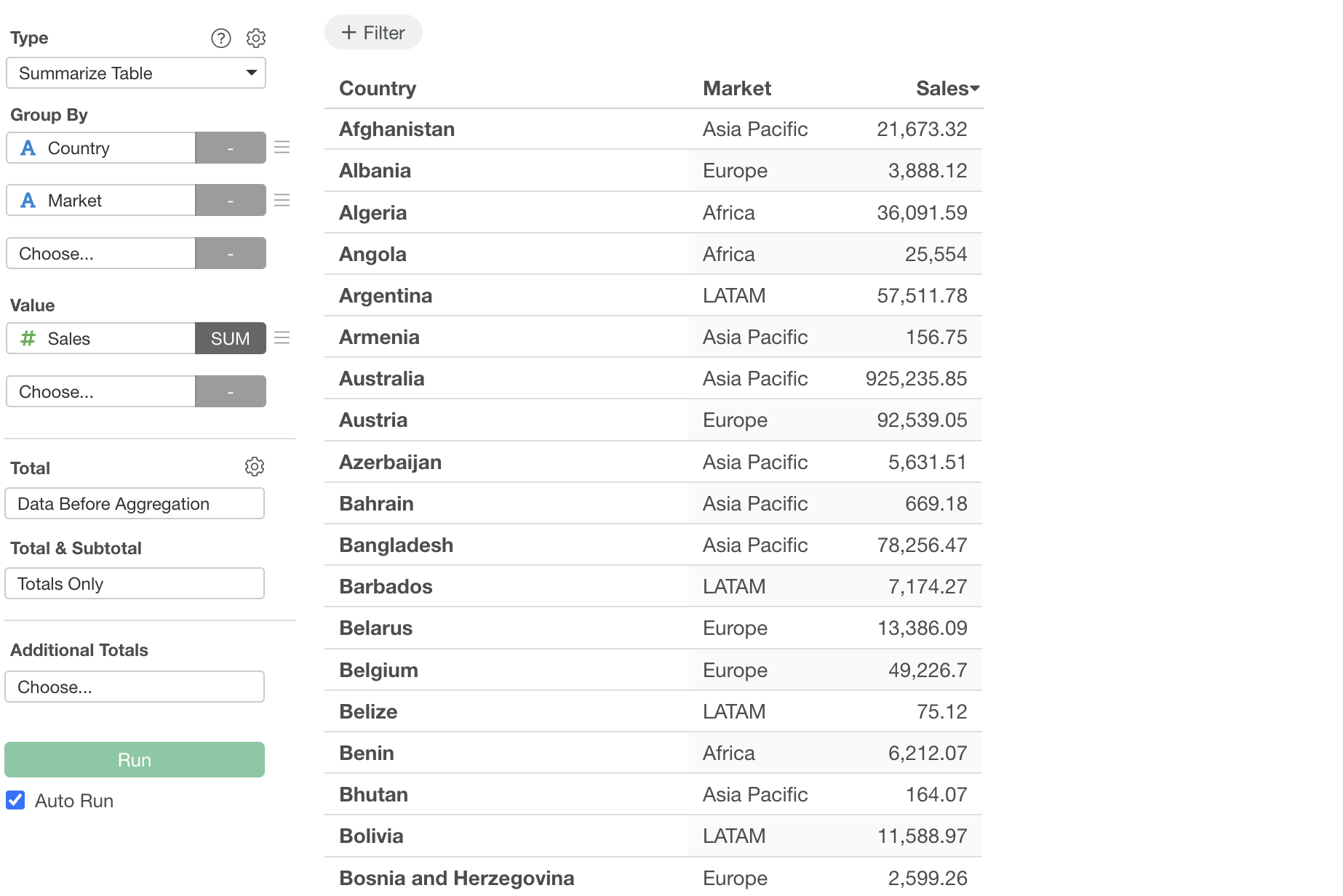Open the Summarize Table type dropdown
The height and width of the screenshot is (896, 1343).
(136, 73)
